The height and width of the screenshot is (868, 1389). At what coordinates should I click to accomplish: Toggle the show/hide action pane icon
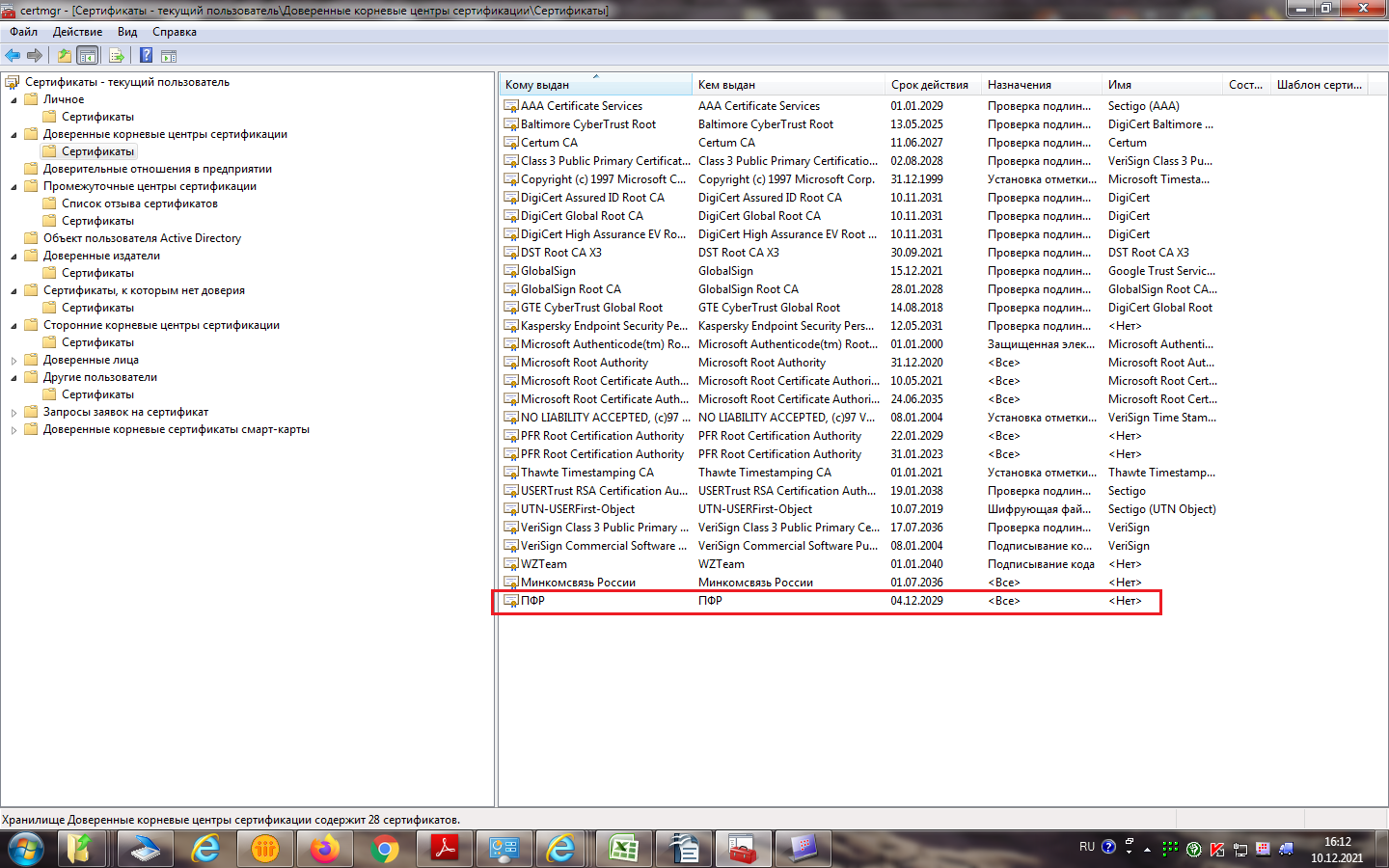[169, 56]
